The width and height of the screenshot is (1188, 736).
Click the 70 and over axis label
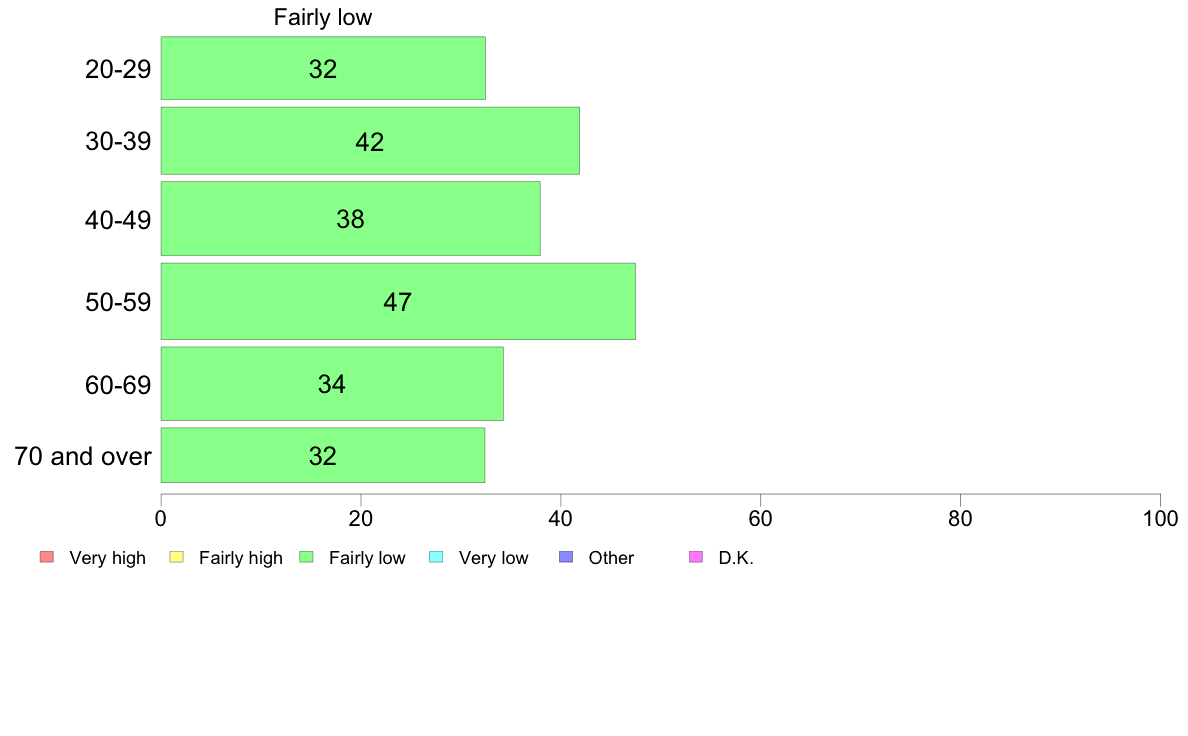[x=83, y=456]
